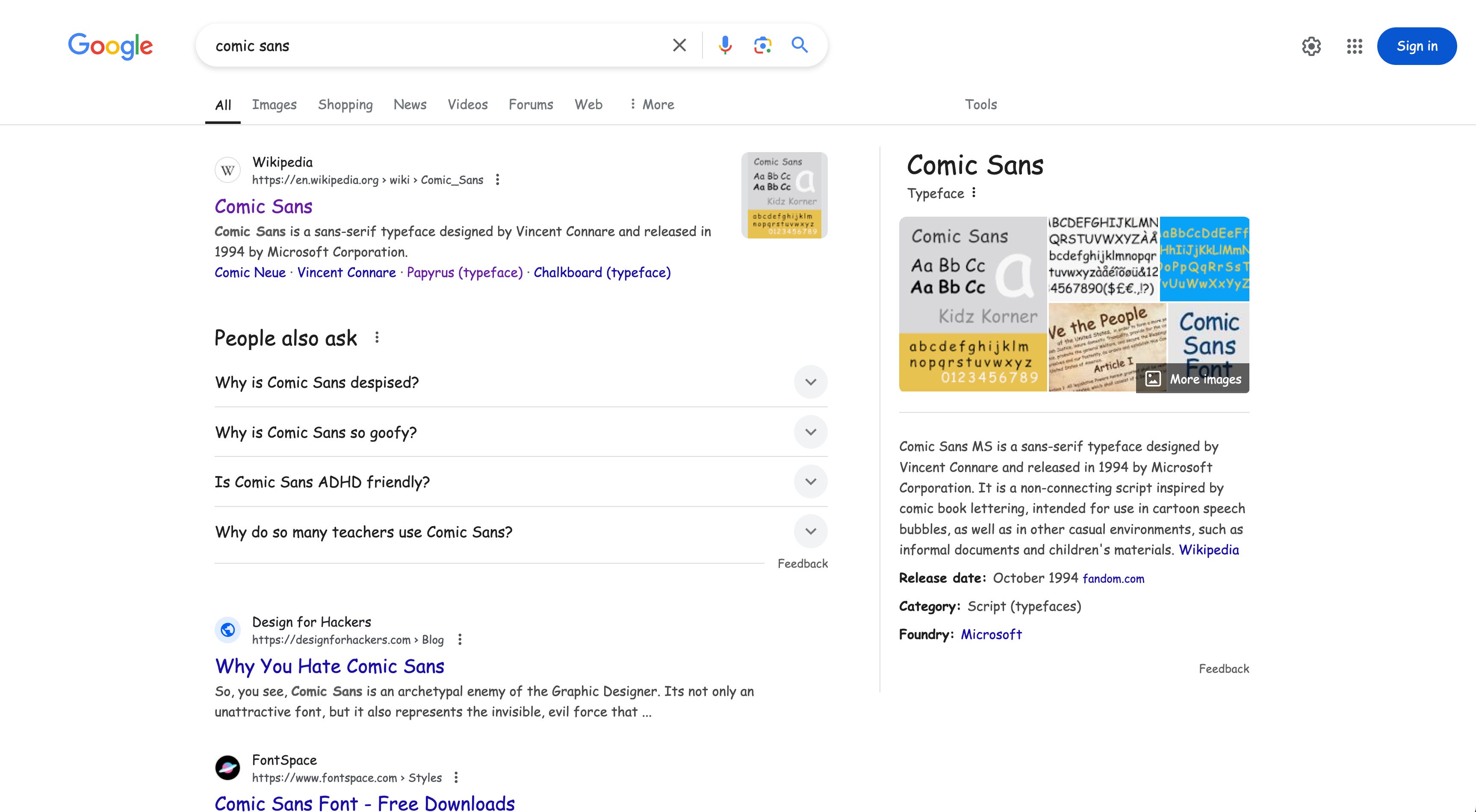Clear the search box with X
The height and width of the screenshot is (812, 1476).
pos(679,45)
